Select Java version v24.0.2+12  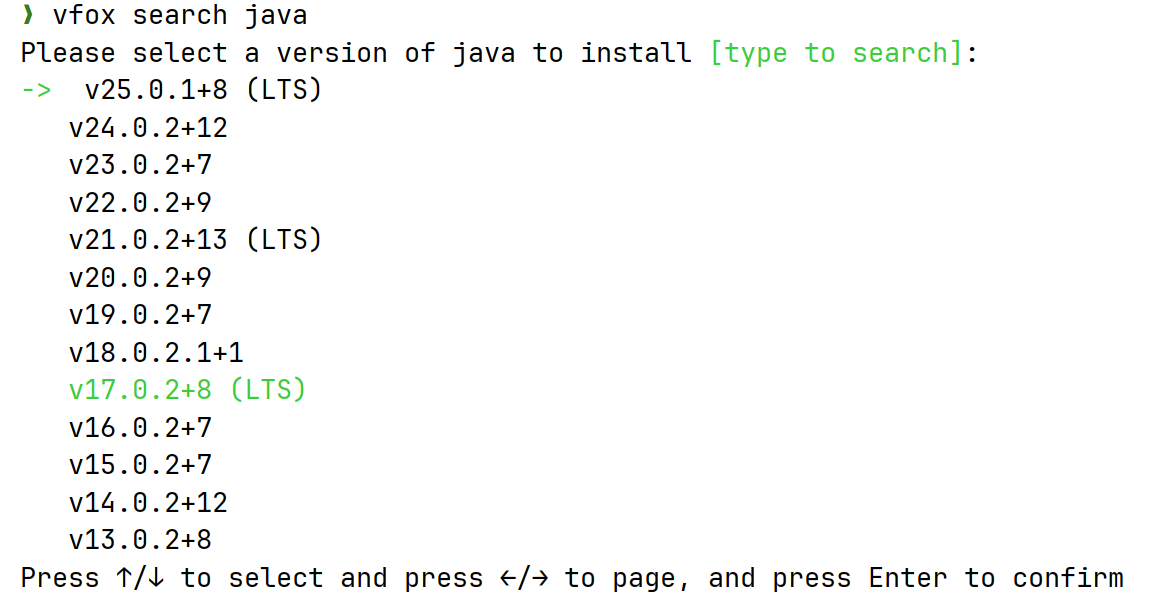(x=148, y=128)
